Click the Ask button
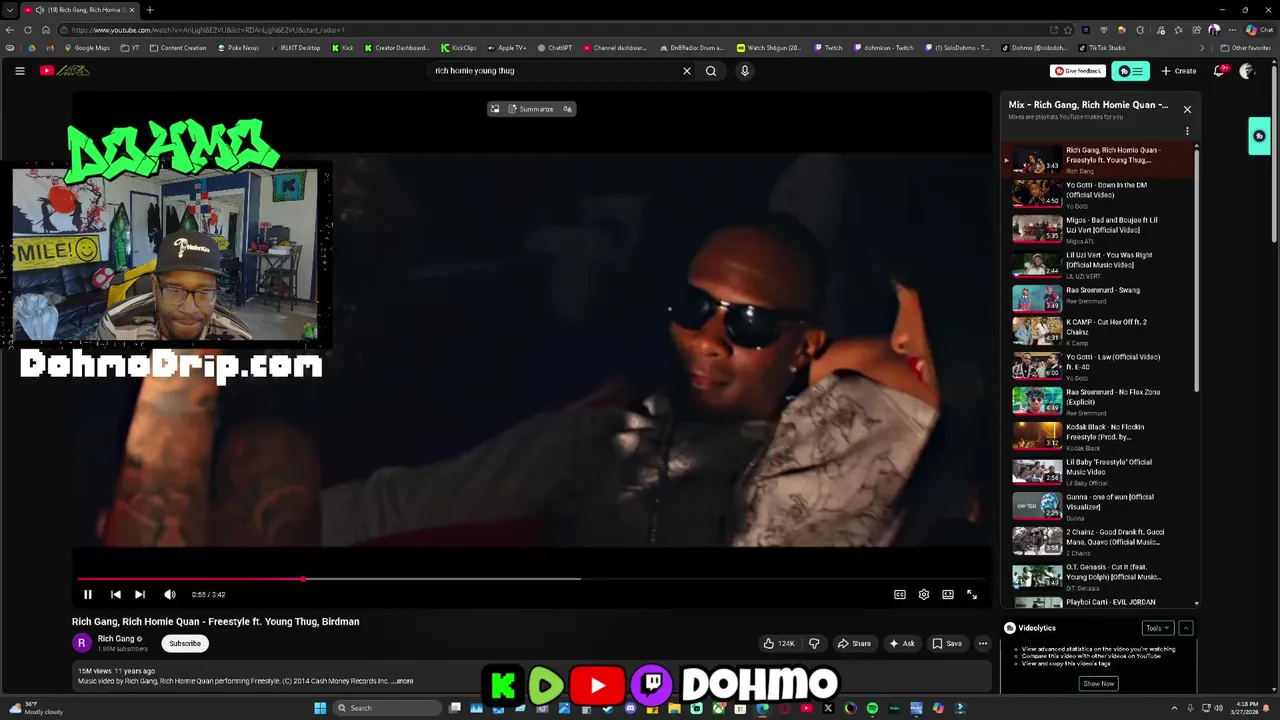 (x=902, y=643)
